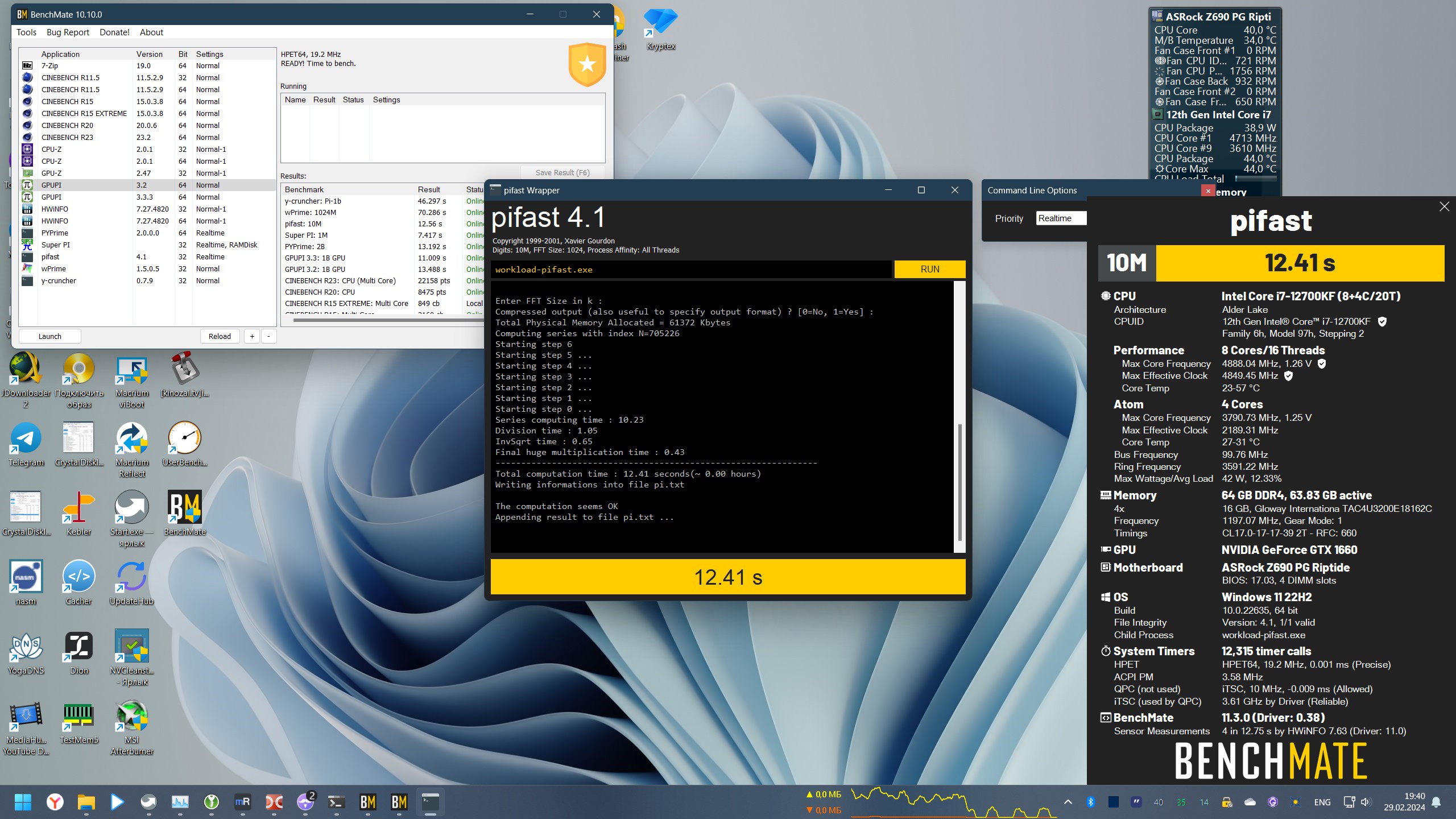Open the BenchMate desktop shortcut

[x=185, y=514]
